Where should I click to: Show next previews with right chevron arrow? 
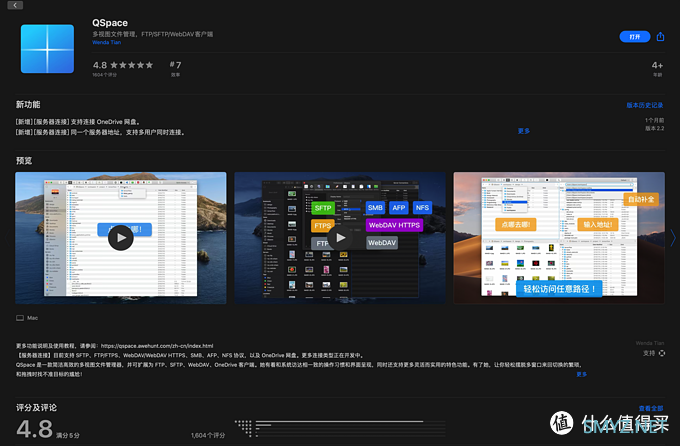pyautogui.click(x=673, y=238)
